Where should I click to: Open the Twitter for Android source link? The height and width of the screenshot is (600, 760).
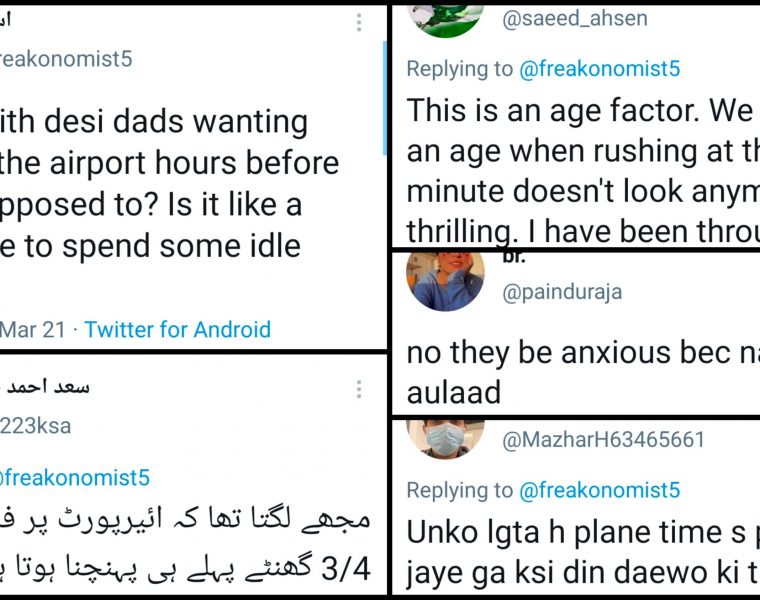[x=177, y=329]
